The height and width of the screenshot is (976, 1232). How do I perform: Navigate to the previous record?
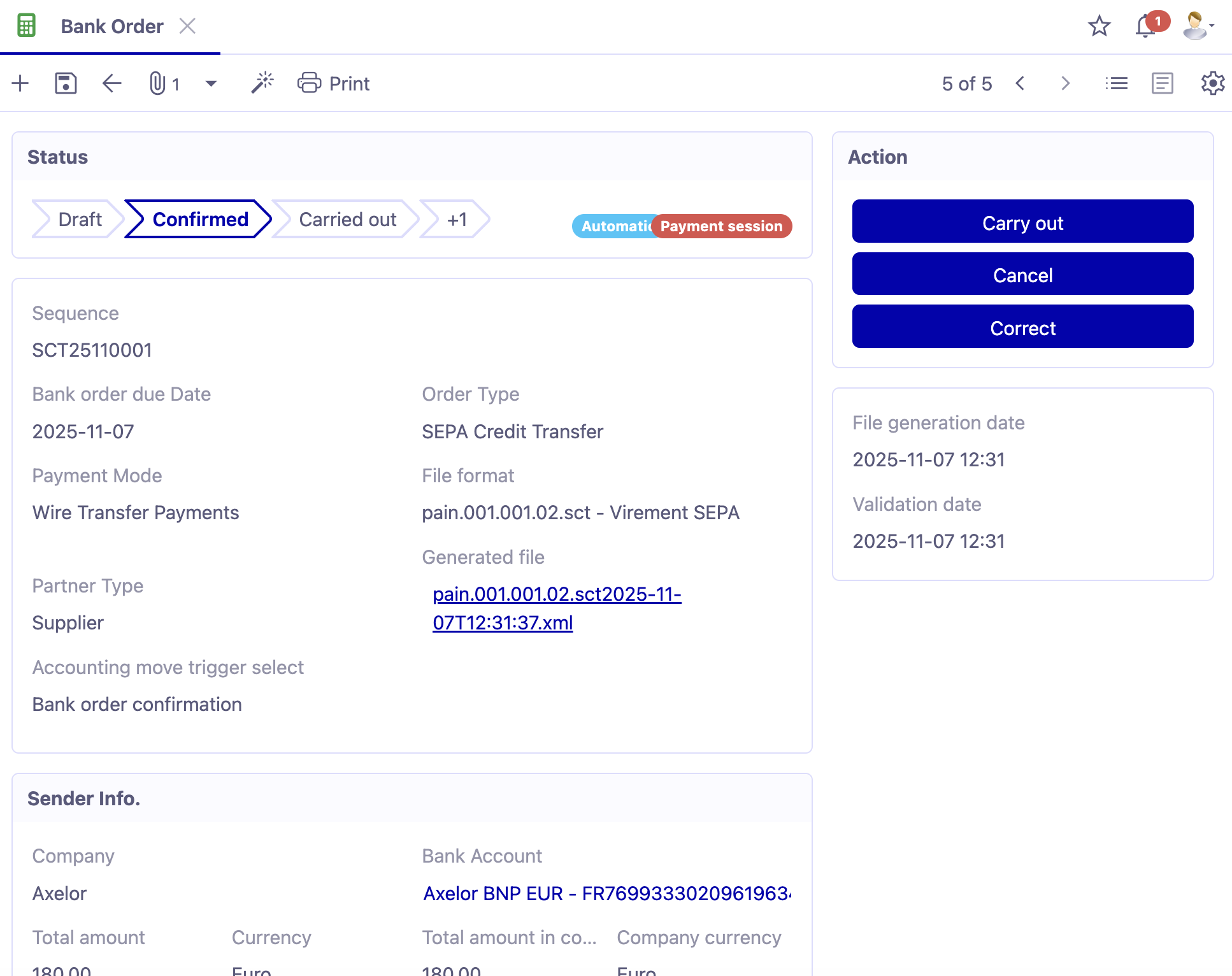click(x=1021, y=83)
